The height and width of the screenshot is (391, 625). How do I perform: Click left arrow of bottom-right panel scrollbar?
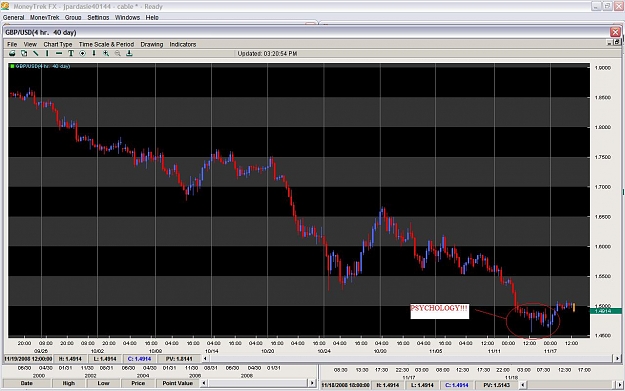tap(522, 385)
